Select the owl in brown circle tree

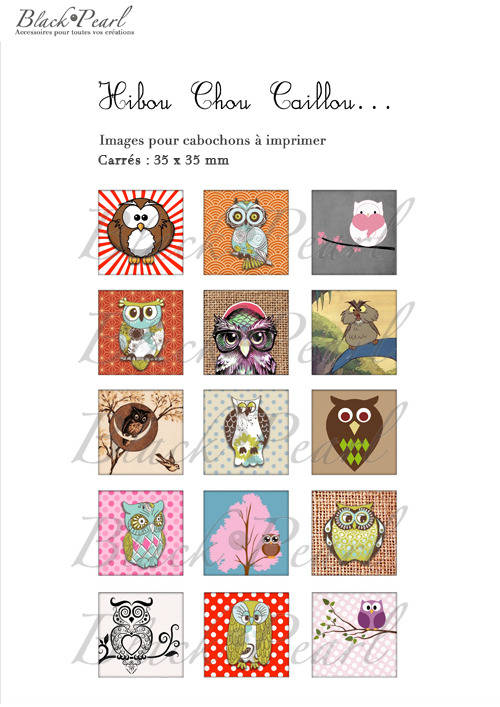tap(141, 432)
